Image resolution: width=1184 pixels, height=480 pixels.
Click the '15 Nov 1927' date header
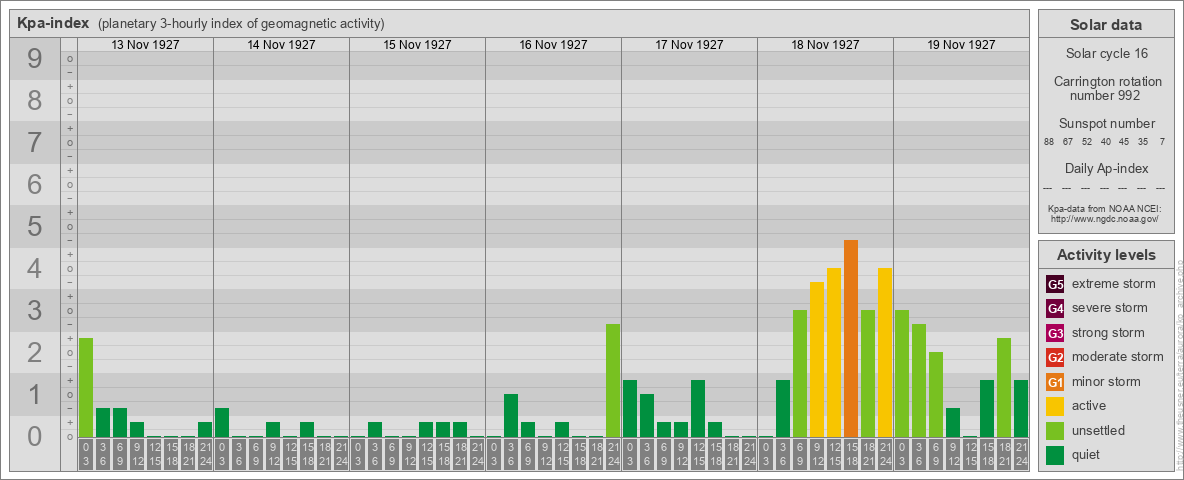pos(418,45)
